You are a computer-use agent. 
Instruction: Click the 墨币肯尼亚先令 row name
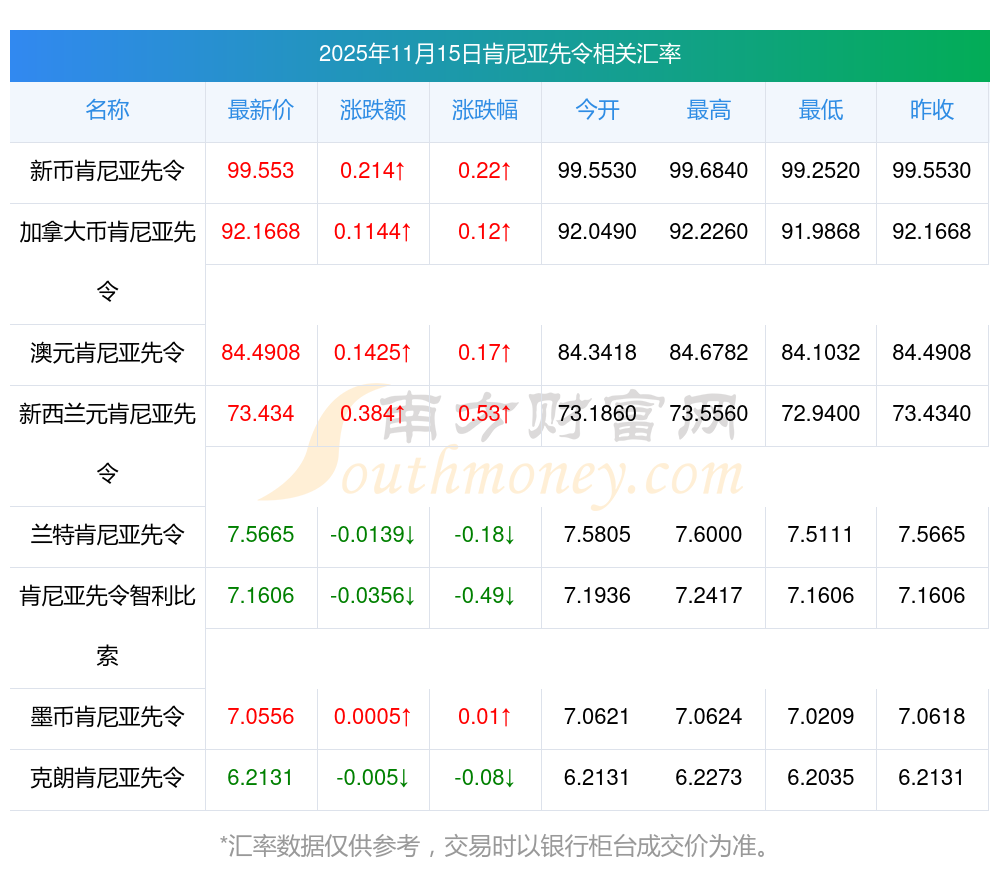pyautogui.click(x=107, y=717)
